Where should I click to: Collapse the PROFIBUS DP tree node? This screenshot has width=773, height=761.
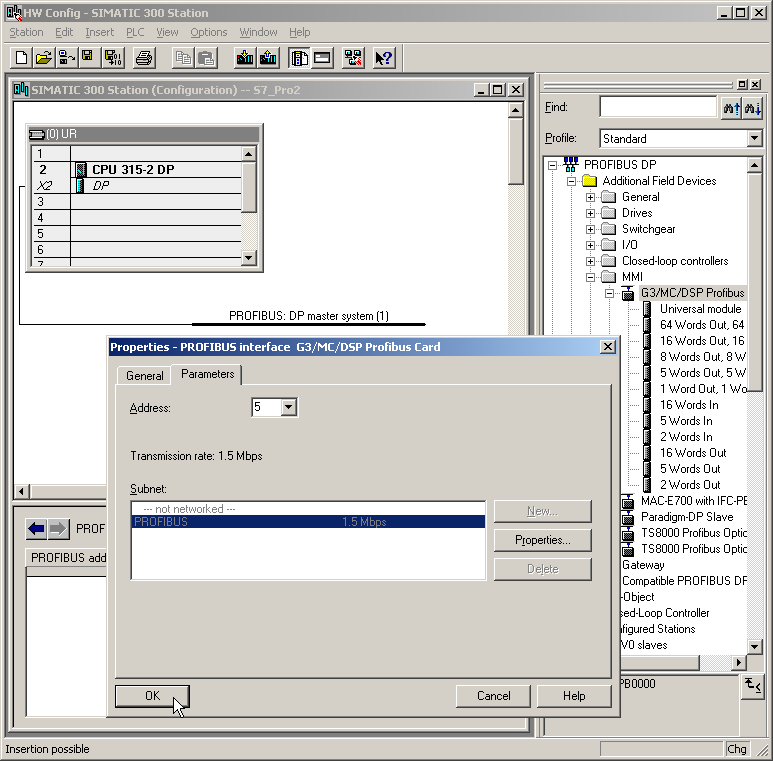pyautogui.click(x=553, y=165)
